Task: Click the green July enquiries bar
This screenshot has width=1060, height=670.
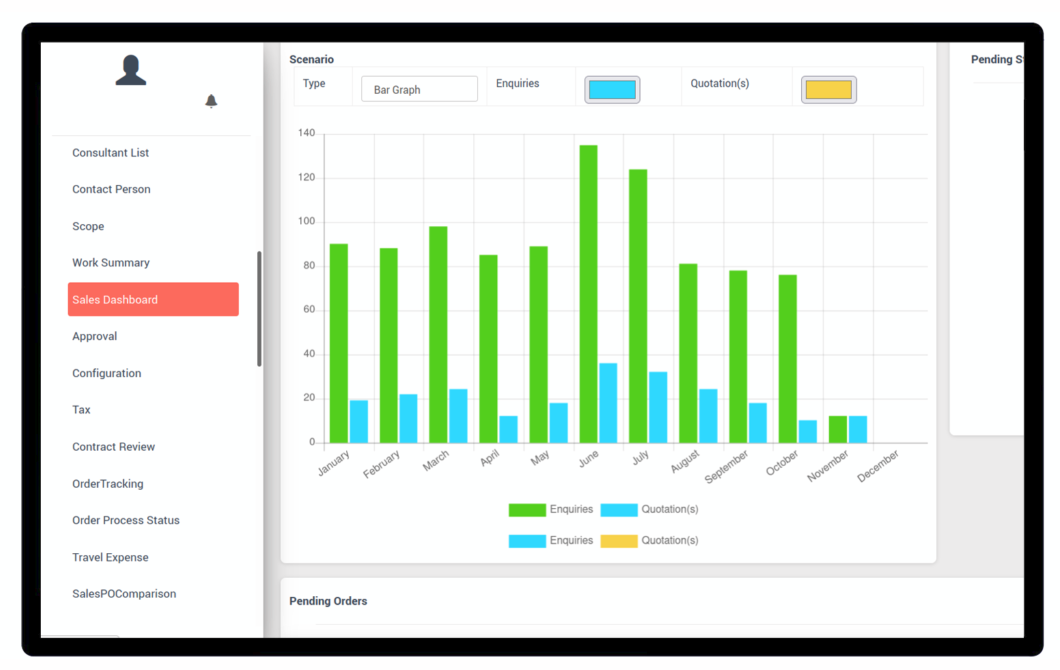Action: coord(637,306)
